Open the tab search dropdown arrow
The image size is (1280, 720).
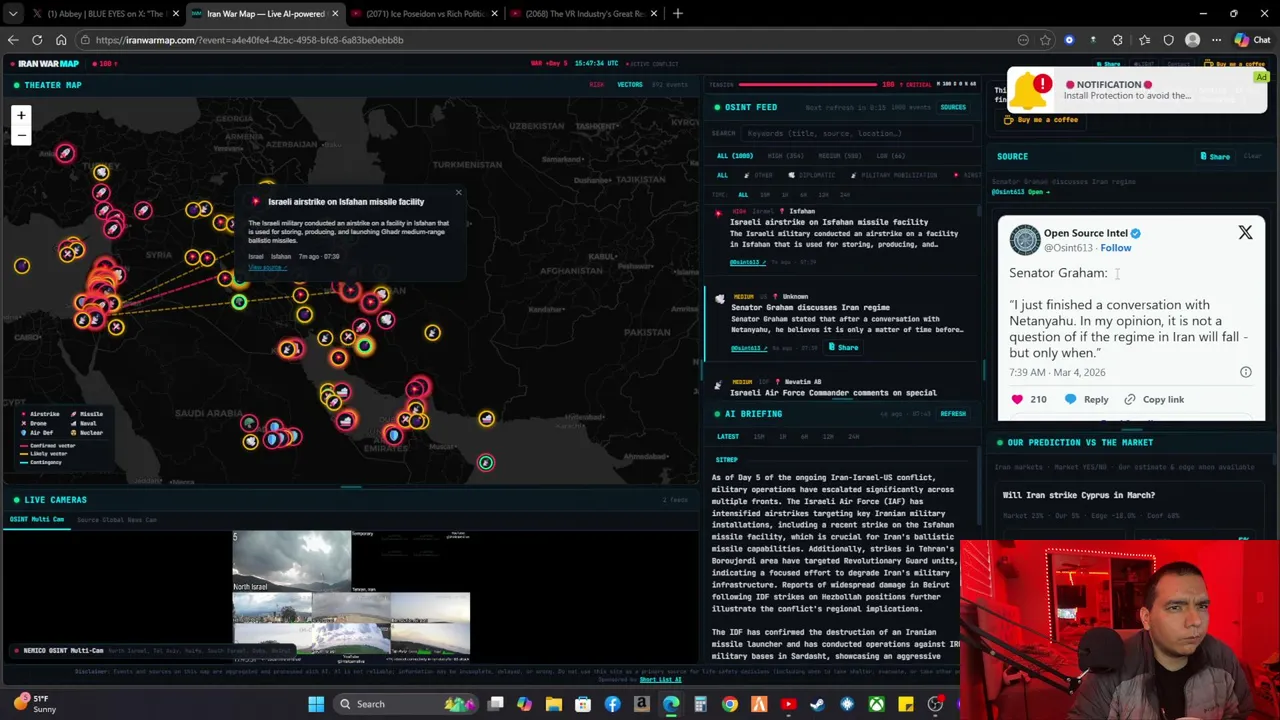pos(13,14)
